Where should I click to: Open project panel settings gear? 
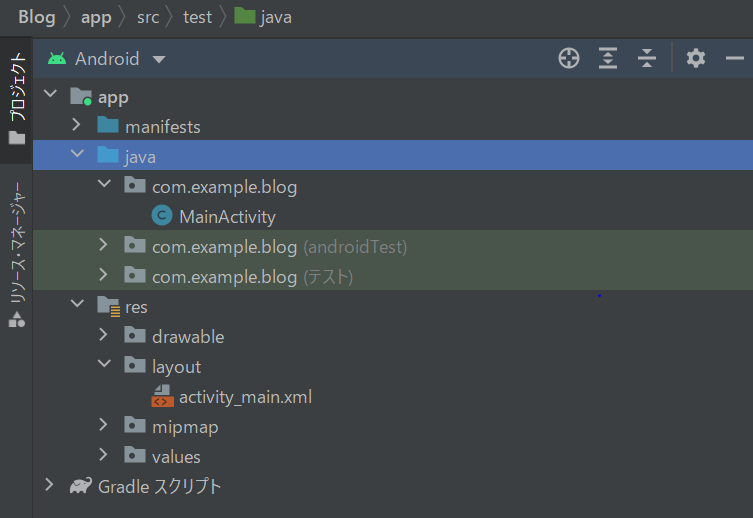pos(696,59)
